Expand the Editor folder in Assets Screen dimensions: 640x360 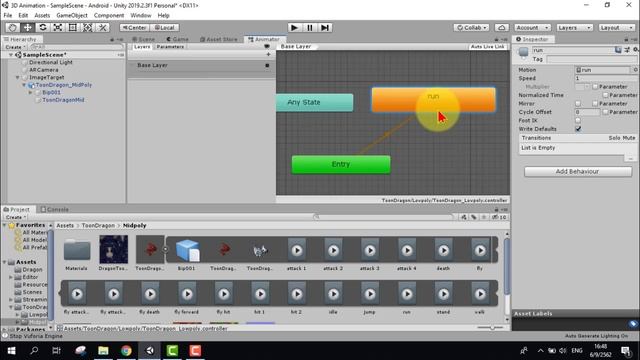tap(11, 277)
